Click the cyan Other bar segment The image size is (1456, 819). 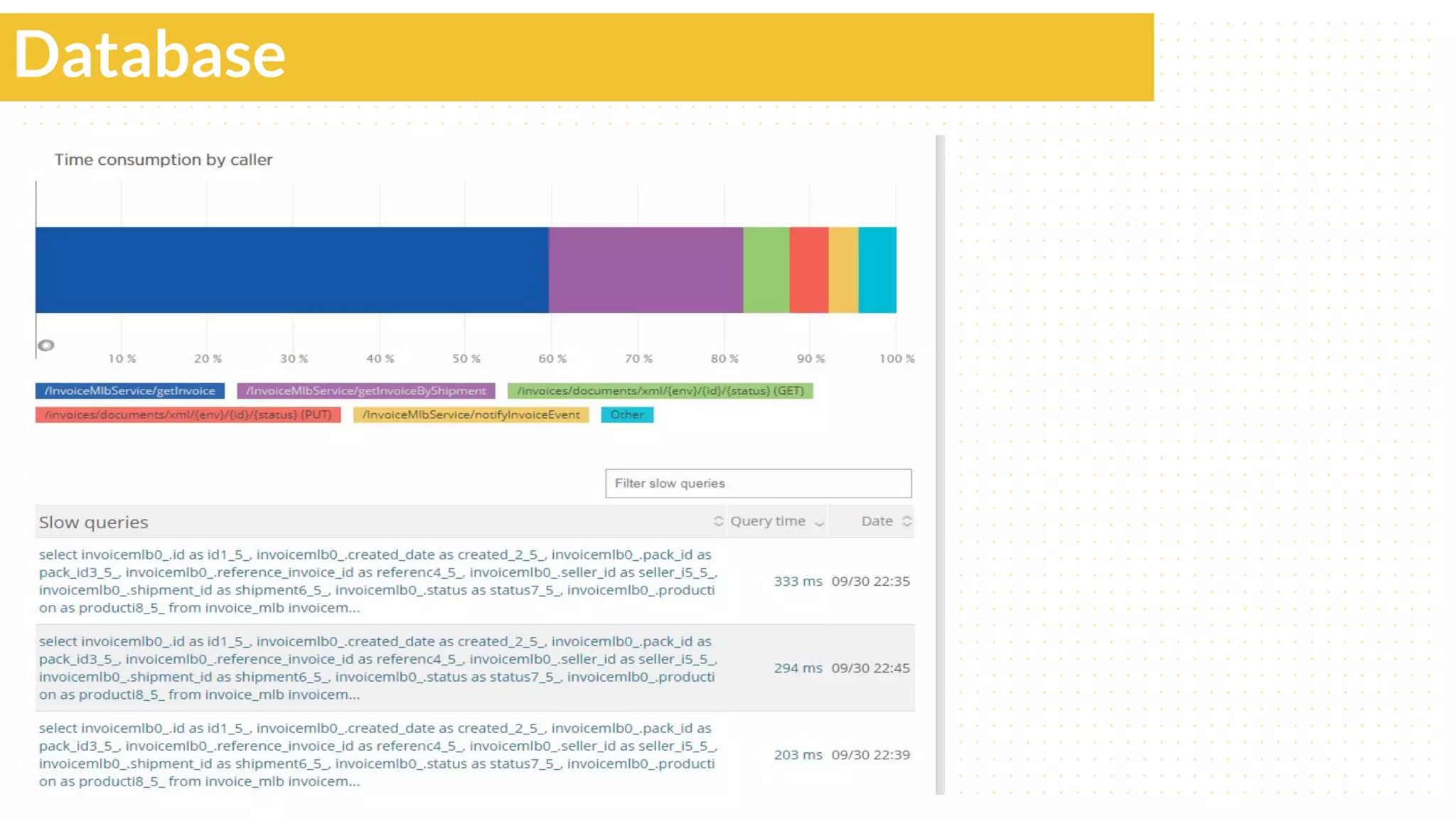tap(877, 270)
